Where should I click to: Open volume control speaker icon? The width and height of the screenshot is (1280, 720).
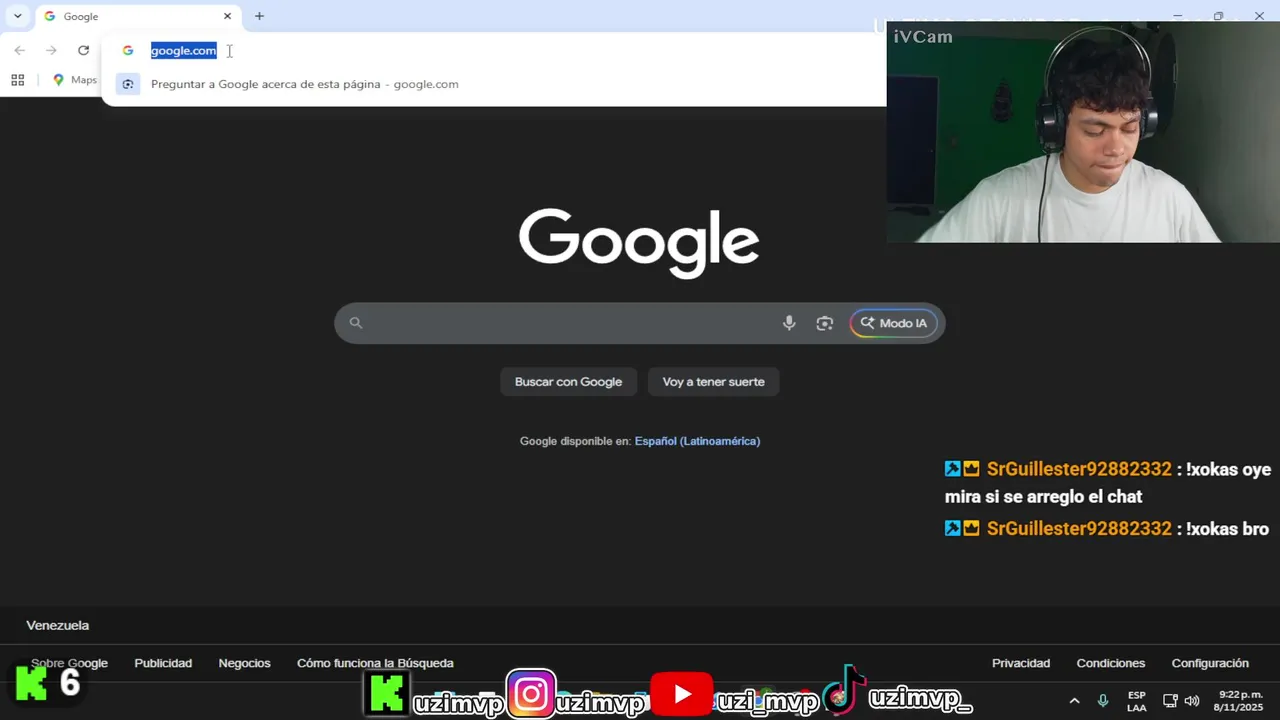click(x=1192, y=701)
